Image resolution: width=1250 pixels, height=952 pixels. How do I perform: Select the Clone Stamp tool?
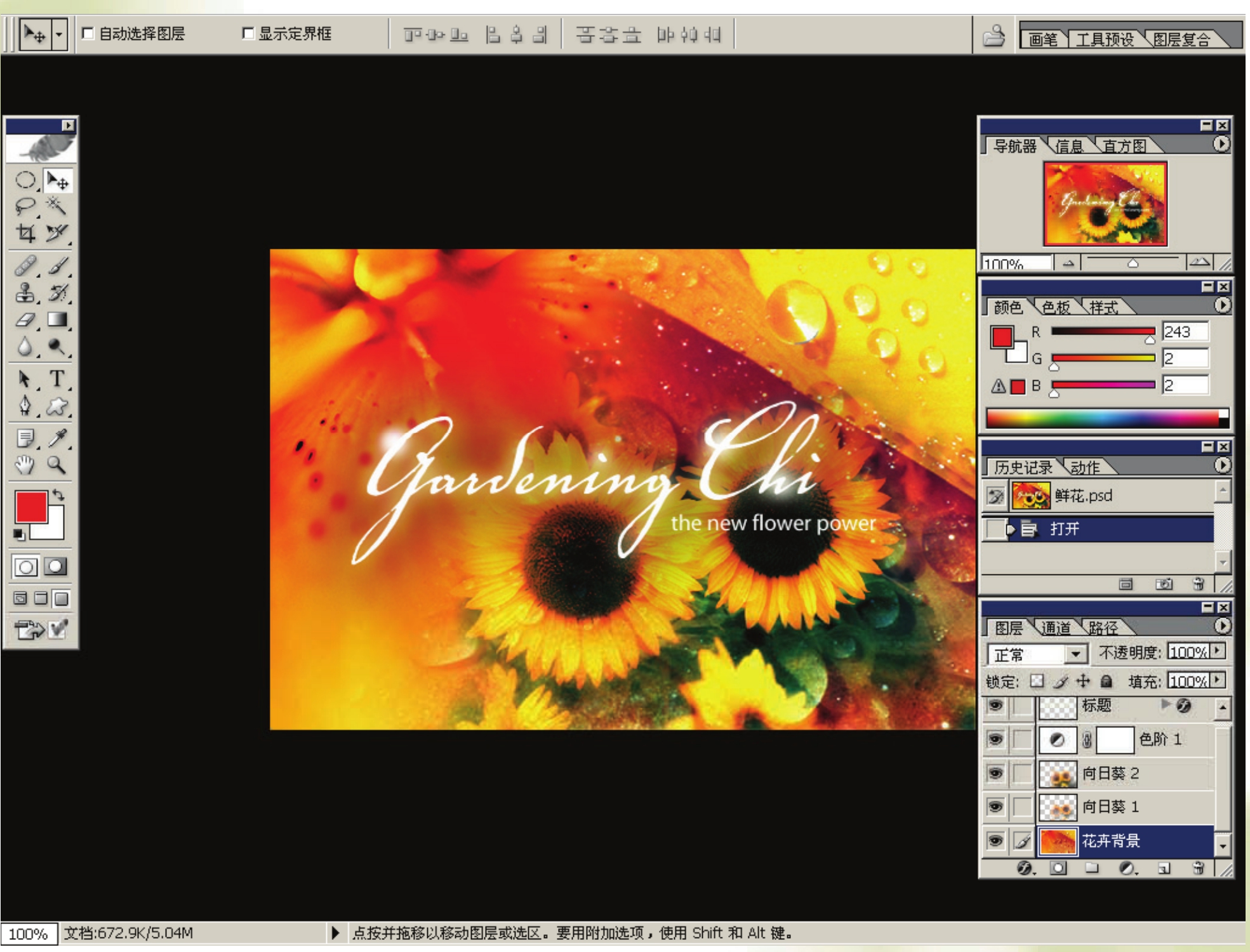click(x=25, y=293)
